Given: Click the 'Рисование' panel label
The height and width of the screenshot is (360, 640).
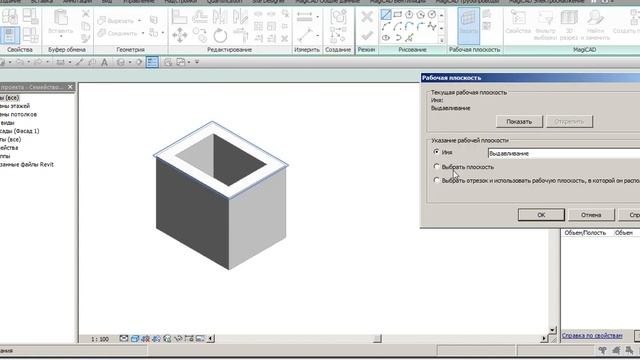Looking at the screenshot, I should click(412, 49).
